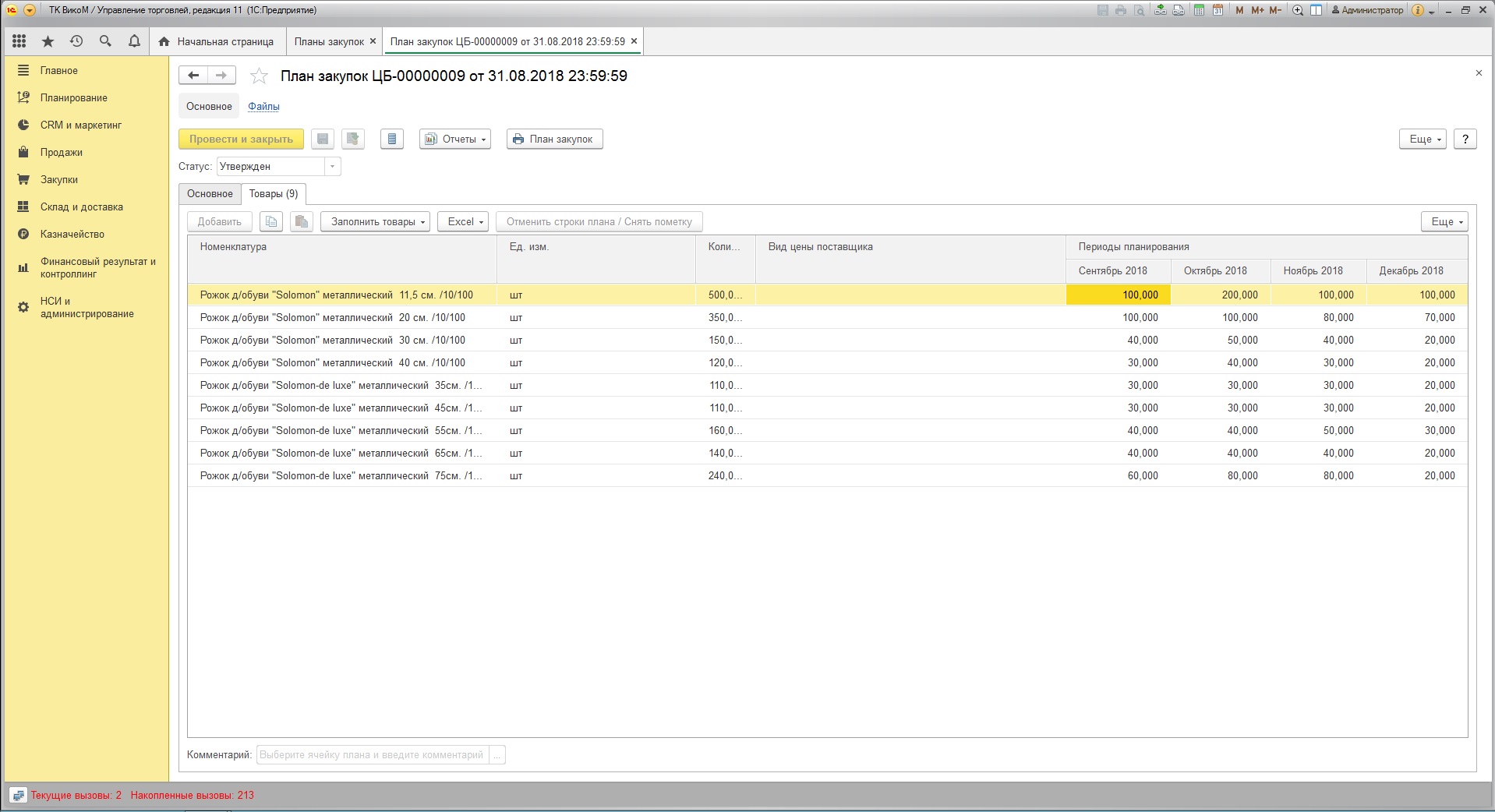This screenshot has width=1495, height=812.
Task: Click the Провести и закрыть button
Action: [x=241, y=139]
